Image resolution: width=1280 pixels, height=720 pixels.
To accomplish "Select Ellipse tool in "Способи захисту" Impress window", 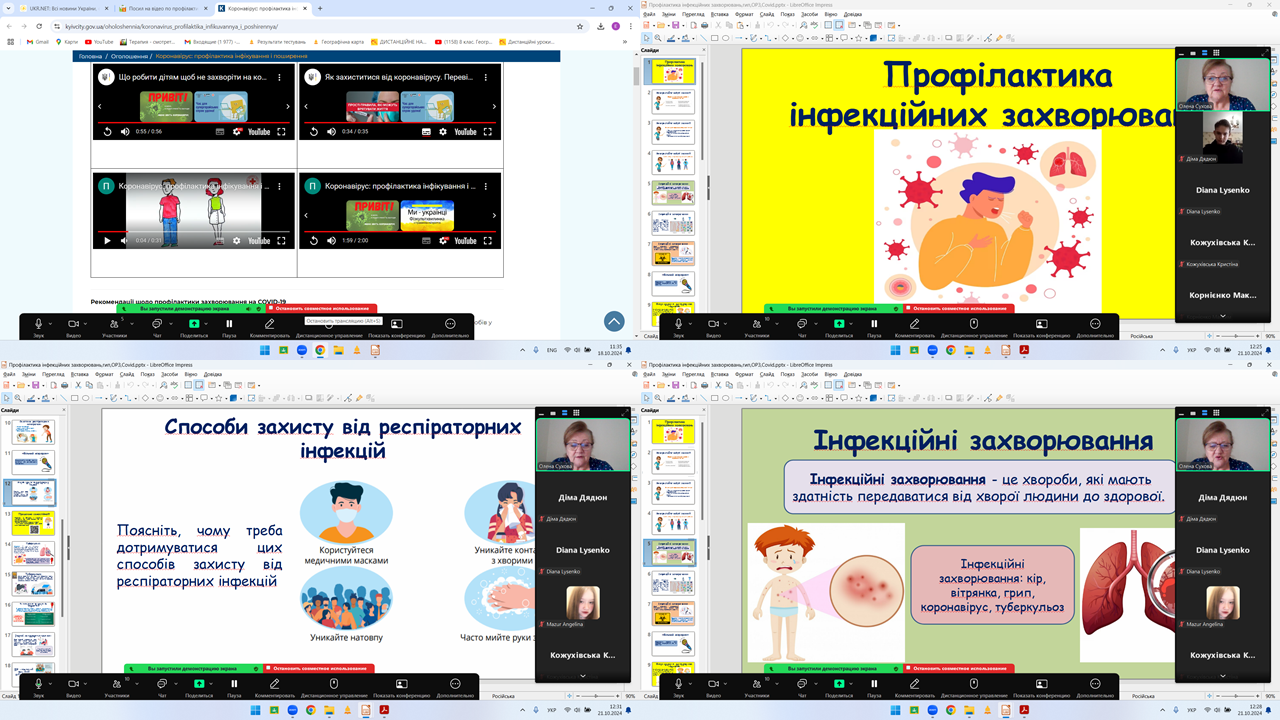I will pos(86,398).
